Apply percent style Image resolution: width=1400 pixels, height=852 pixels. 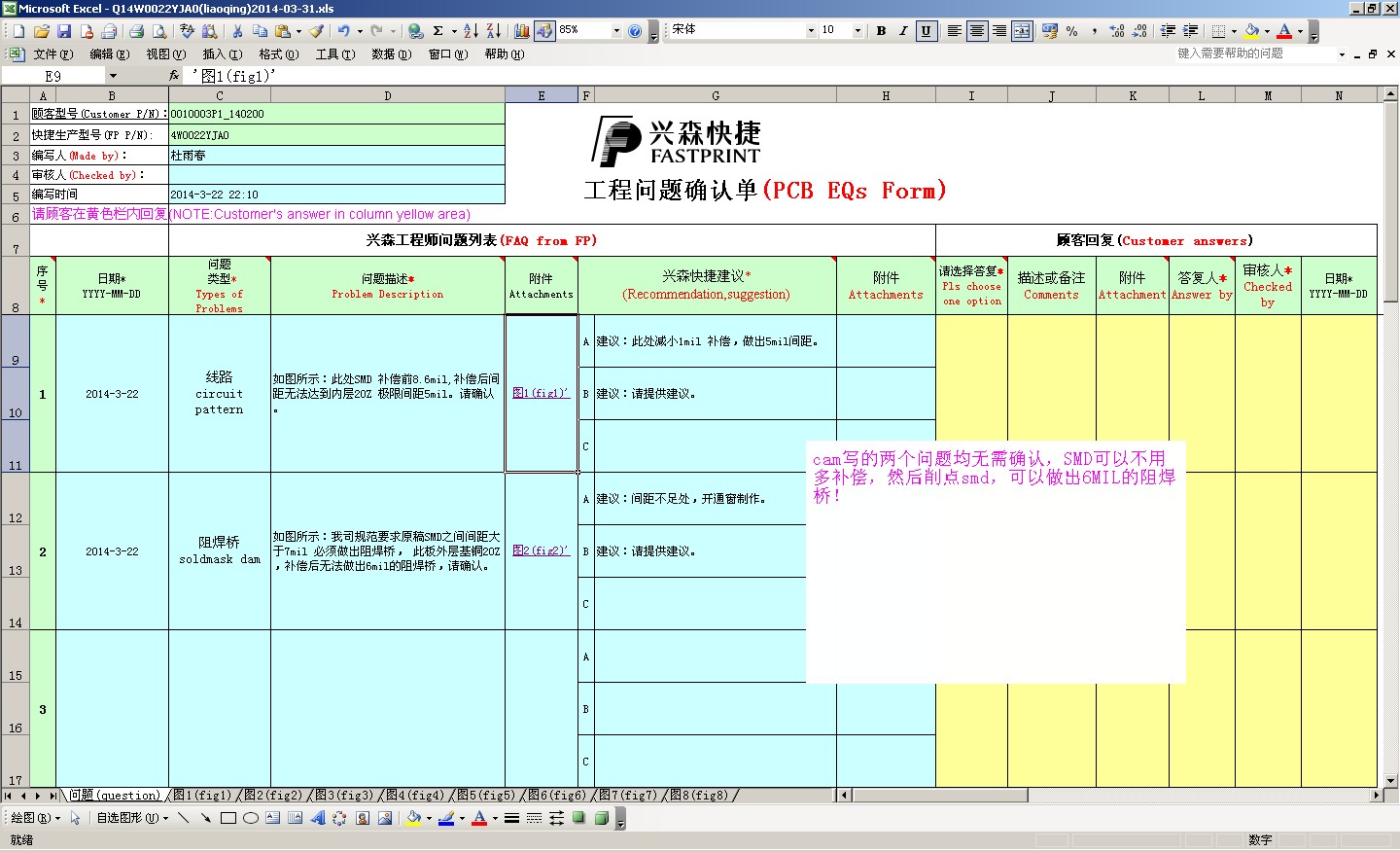point(1072,31)
